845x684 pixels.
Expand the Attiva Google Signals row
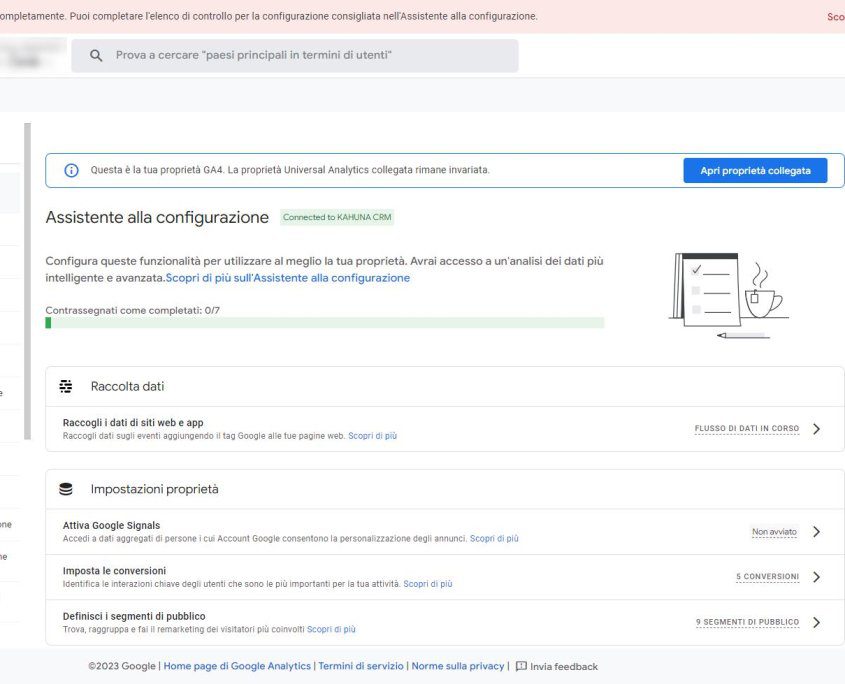pos(817,530)
